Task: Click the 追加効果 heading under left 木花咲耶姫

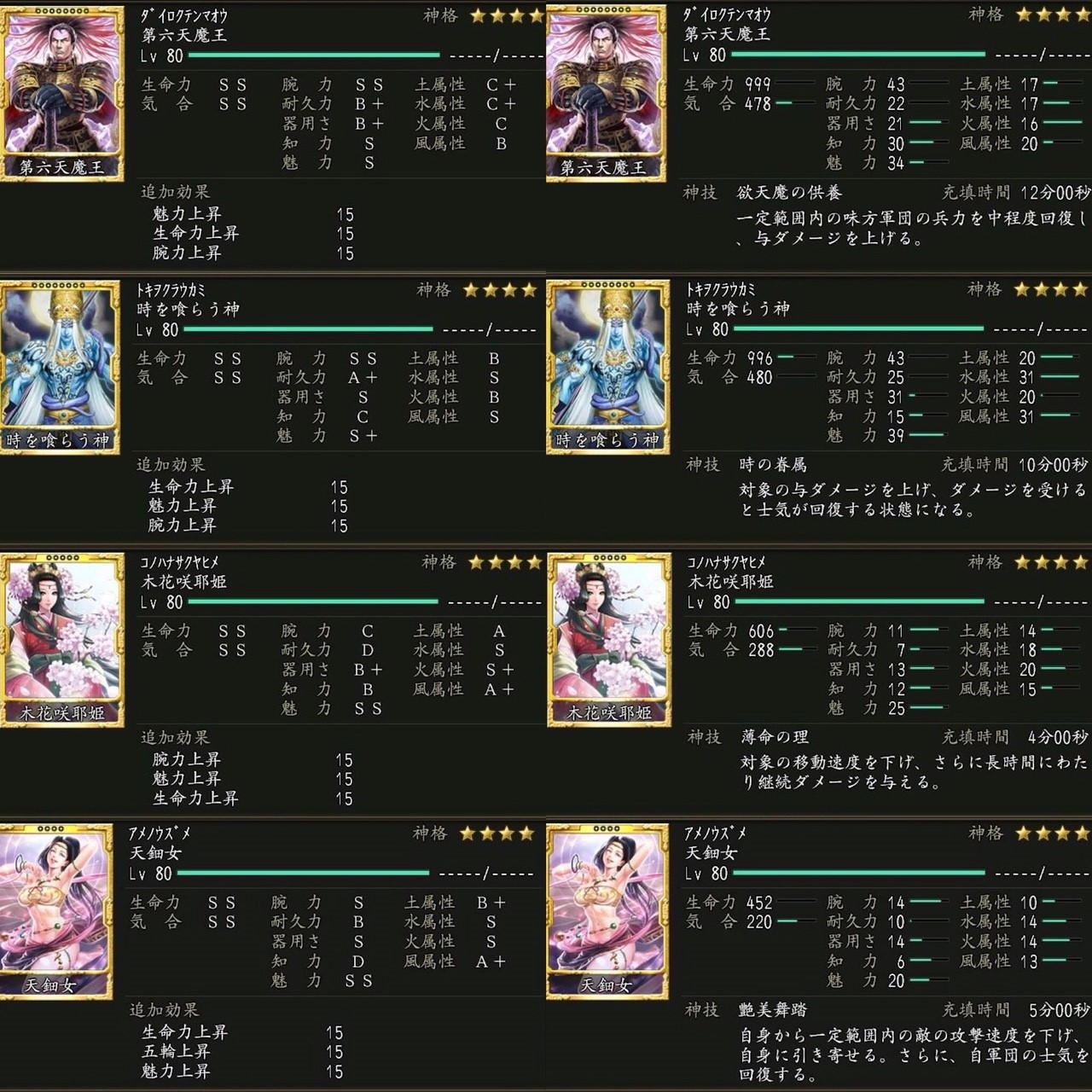Action: pos(175,737)
